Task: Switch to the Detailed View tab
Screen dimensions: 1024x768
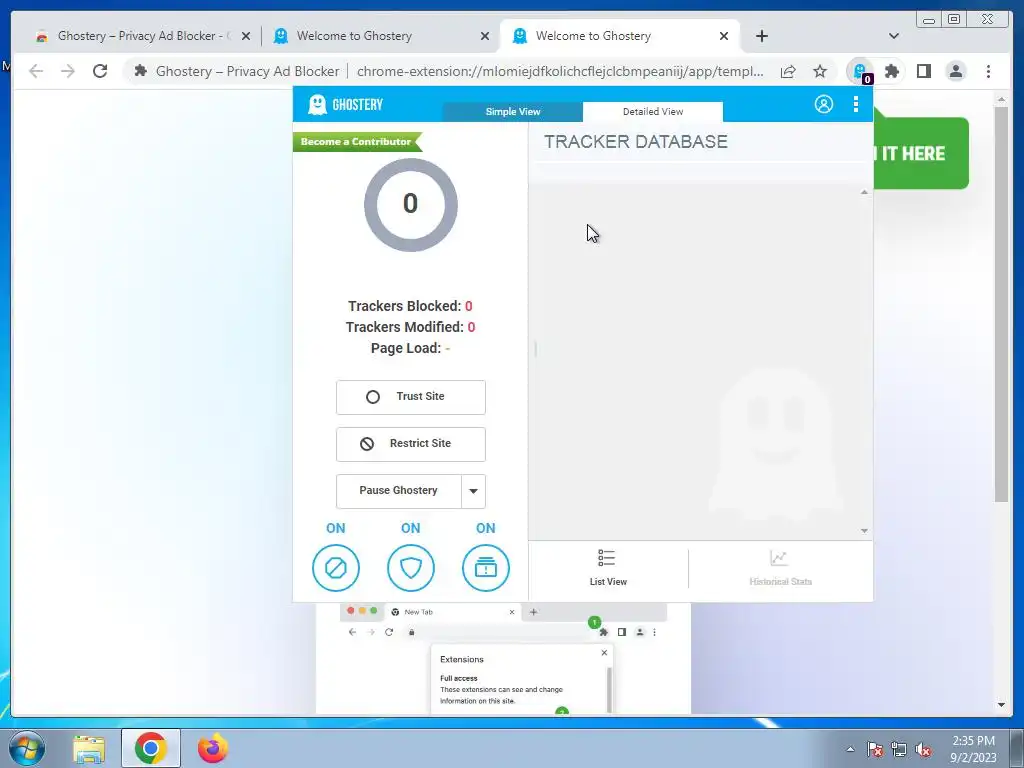Action: (653, 112)
